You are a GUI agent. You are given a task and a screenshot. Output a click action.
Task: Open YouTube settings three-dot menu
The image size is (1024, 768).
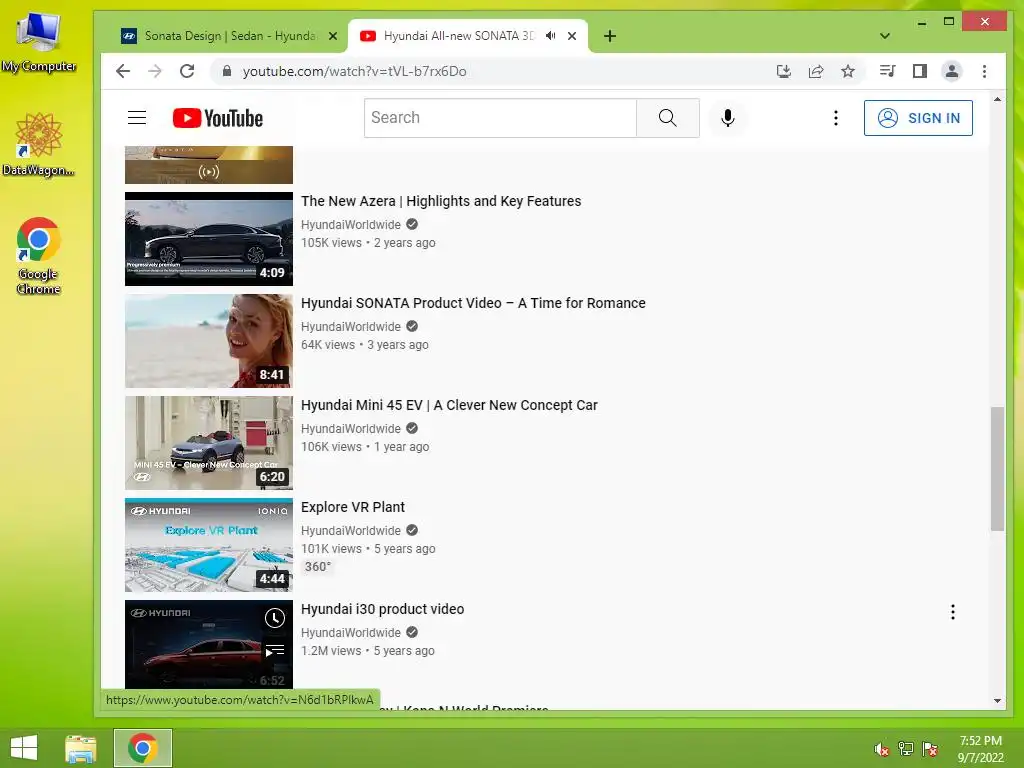pos(835,118)
